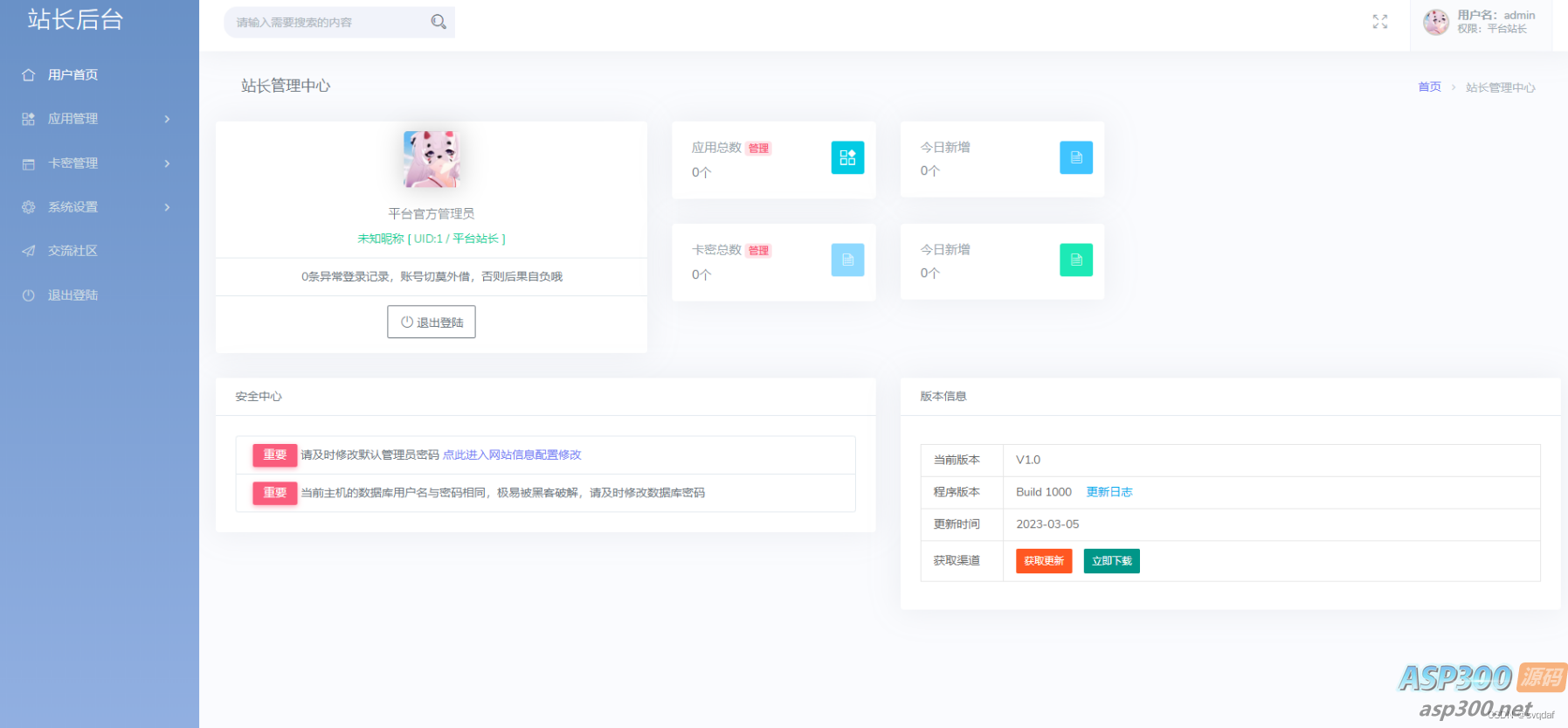
Task: Click the 管理 badge next to 应用总数
Action: 758,149
